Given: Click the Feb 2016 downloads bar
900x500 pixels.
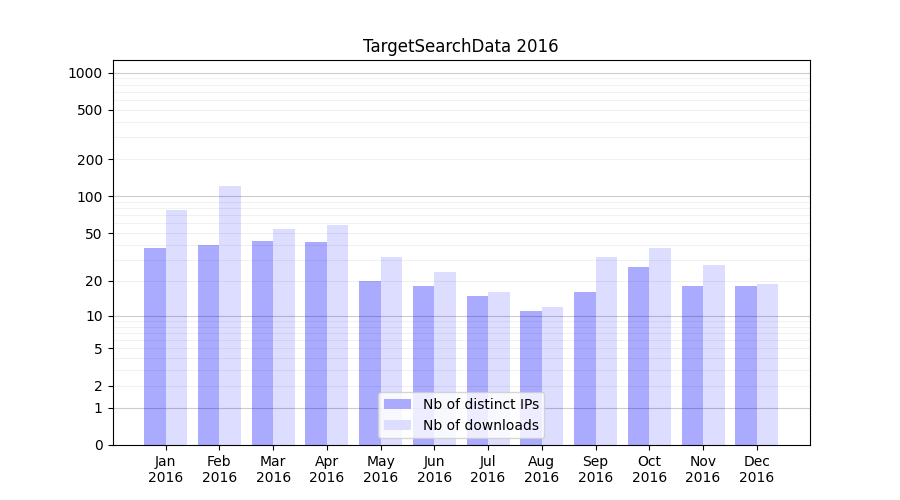Looking at the screenshot, I should (230, 315).
